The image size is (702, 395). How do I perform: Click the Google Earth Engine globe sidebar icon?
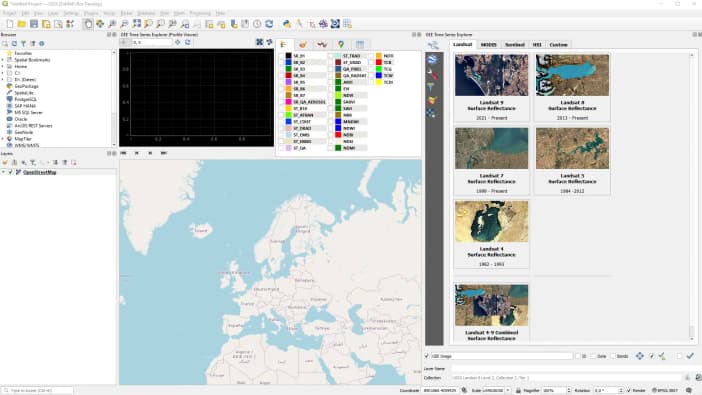click(x=432, y=59)
